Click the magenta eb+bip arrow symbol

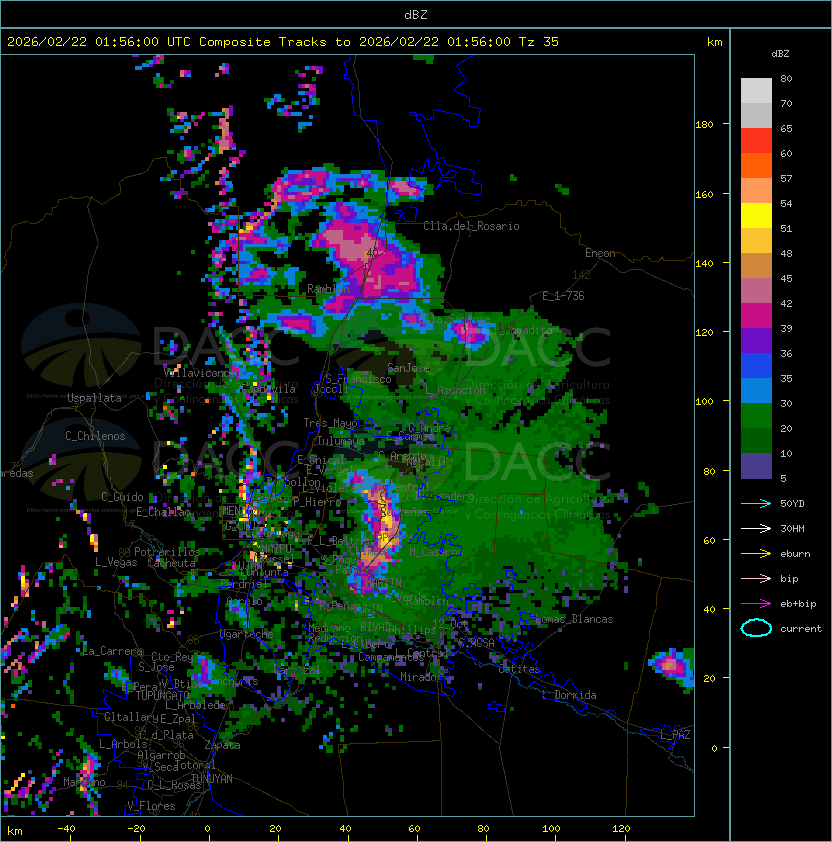coord(756,604)
